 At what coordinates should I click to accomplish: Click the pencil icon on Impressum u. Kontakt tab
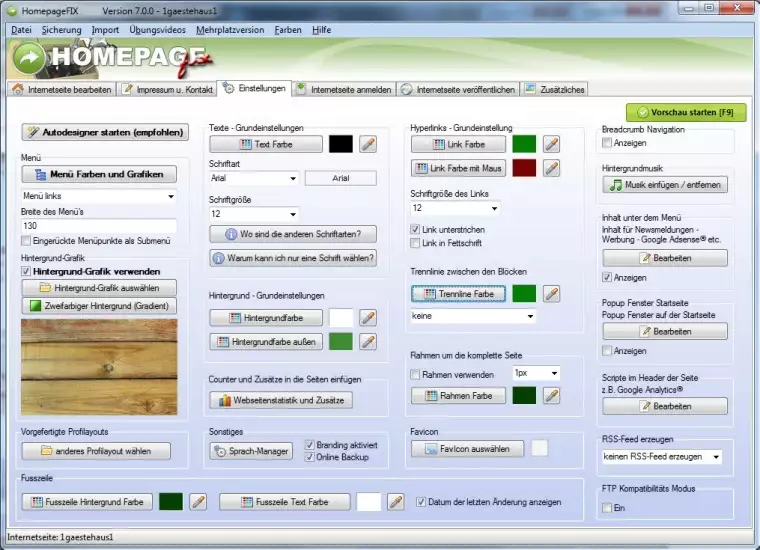click(x=127, y=89)
